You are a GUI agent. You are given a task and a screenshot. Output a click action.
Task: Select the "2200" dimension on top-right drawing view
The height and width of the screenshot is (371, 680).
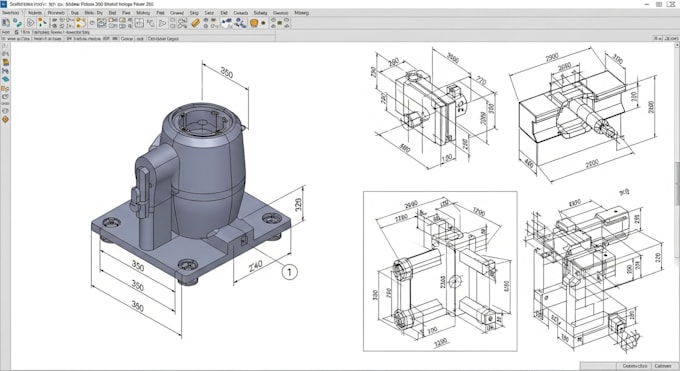(592, 164)
